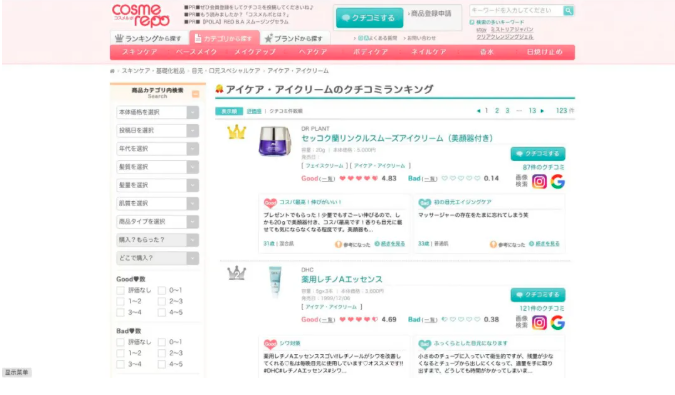Check Good 評価なし checkbox
675x395 pixels.
pyautogui.click(x=121, y=290)
